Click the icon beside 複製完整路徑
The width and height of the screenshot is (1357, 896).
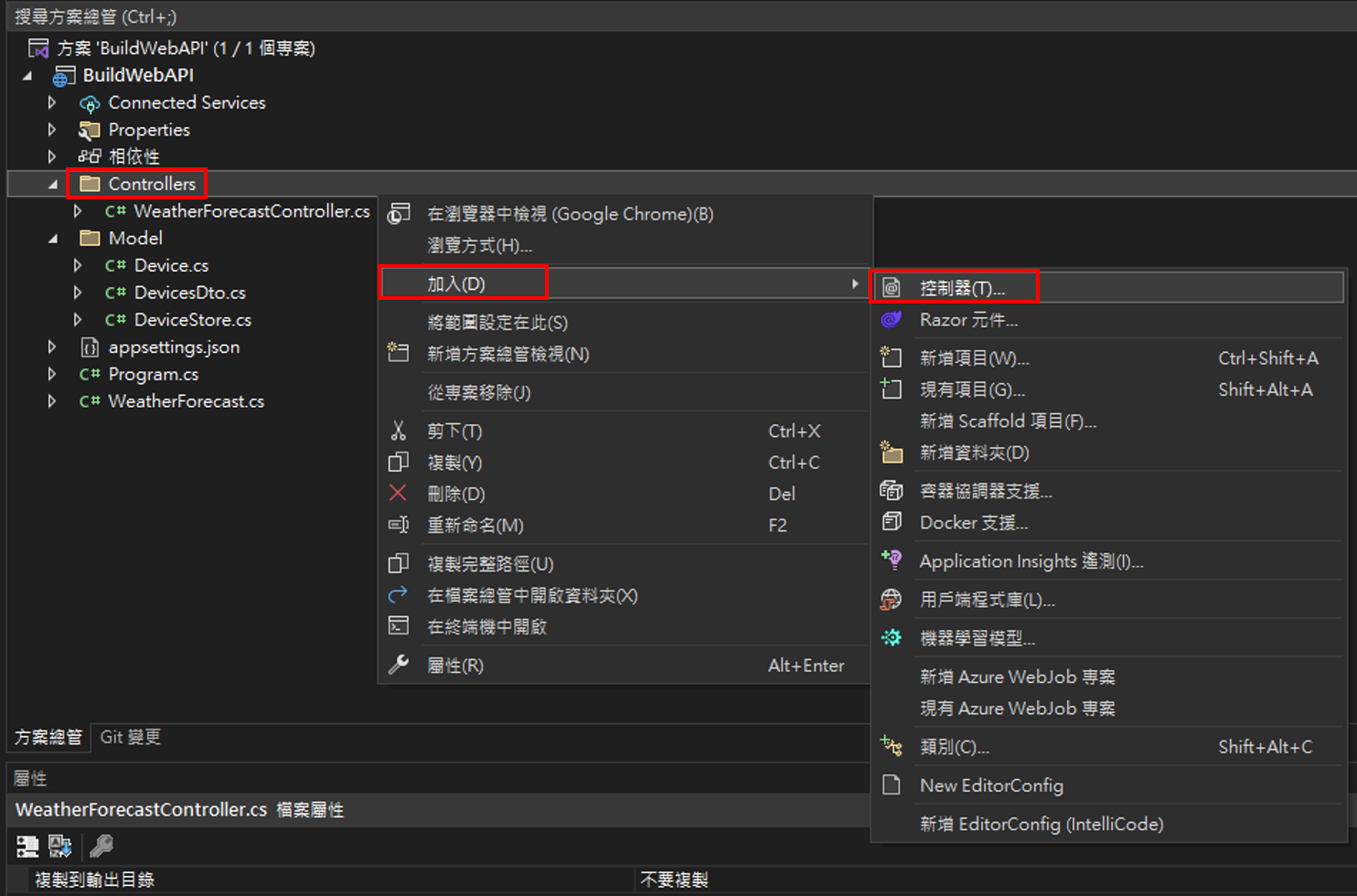(399, 563)
